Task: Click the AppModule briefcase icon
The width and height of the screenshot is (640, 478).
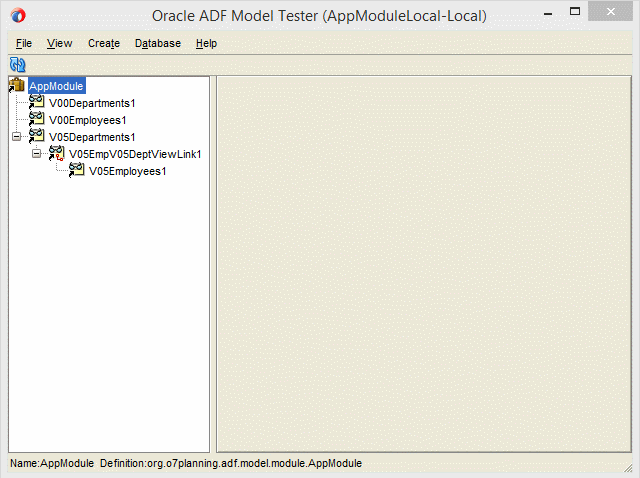Action: click(x=17, y=85)
